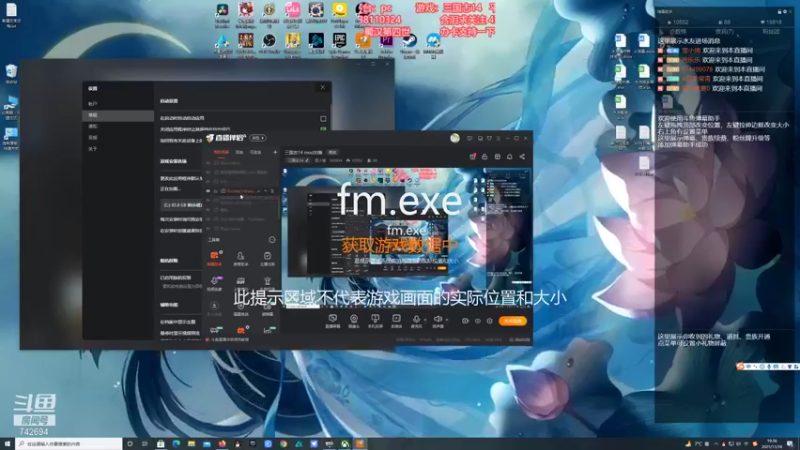Open the gear settings icon beside start button
The height and width of the screenshot is (450, 800).
pyautogui.click(x=489, y=321)
